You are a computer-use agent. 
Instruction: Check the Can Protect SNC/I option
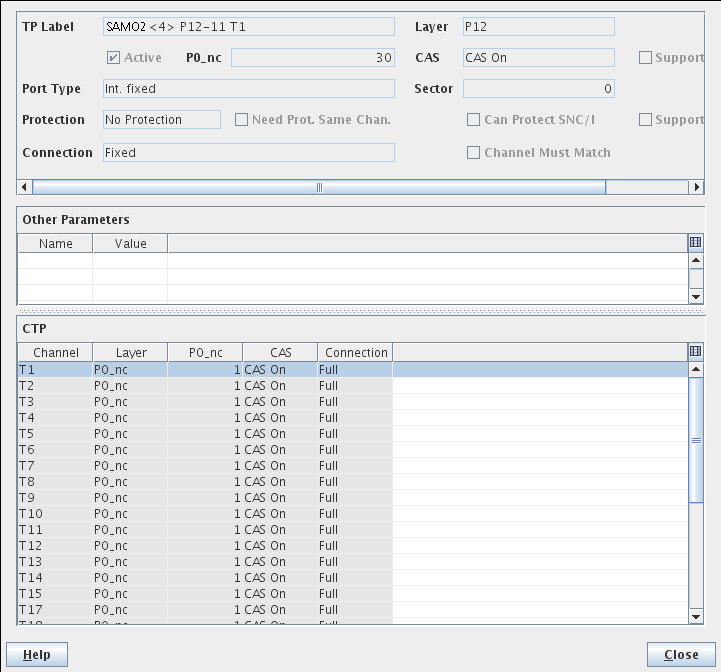coord(474,120)
